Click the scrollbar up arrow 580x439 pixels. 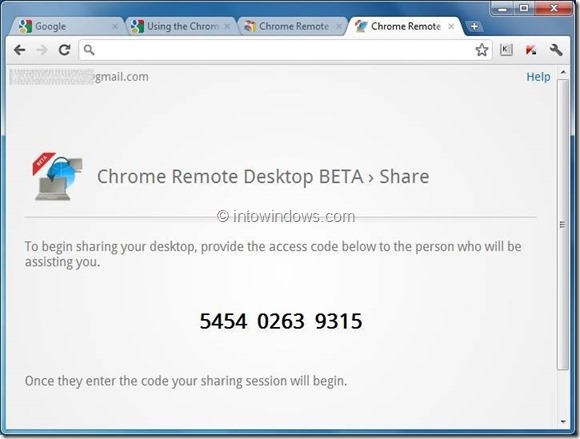pos(563,73)
